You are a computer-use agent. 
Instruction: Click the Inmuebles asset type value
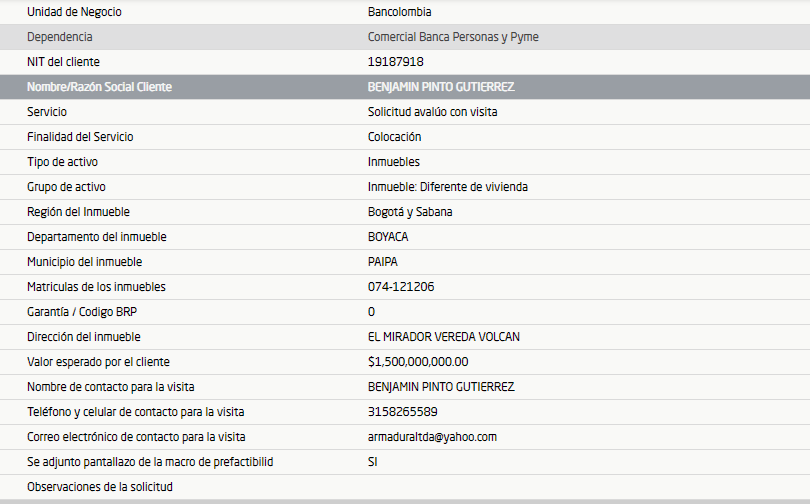click(394, 162)
